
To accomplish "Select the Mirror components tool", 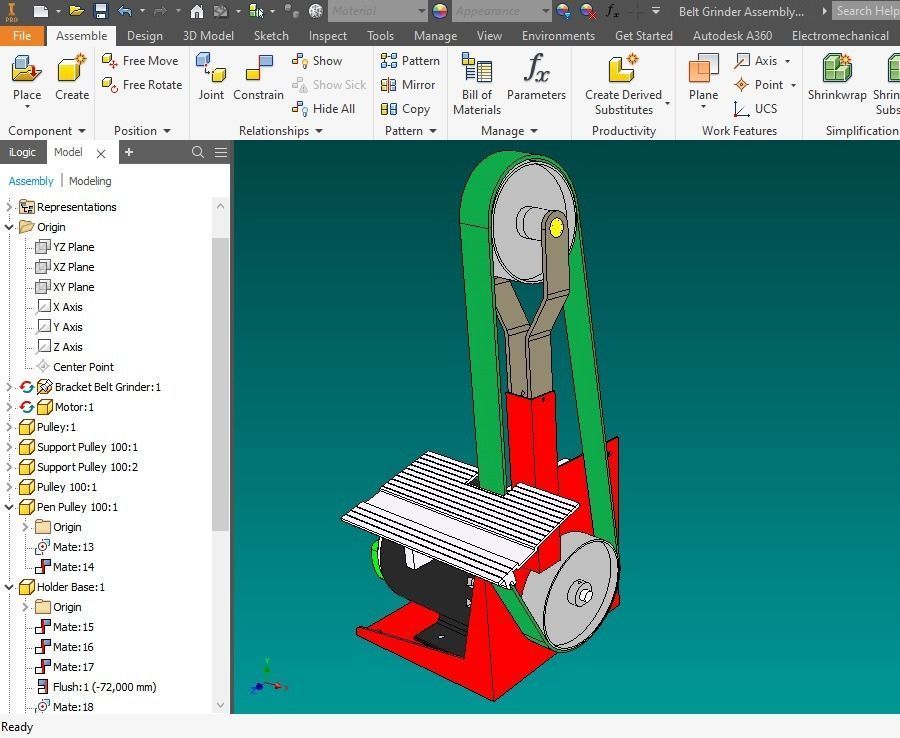I will point(410,85).
